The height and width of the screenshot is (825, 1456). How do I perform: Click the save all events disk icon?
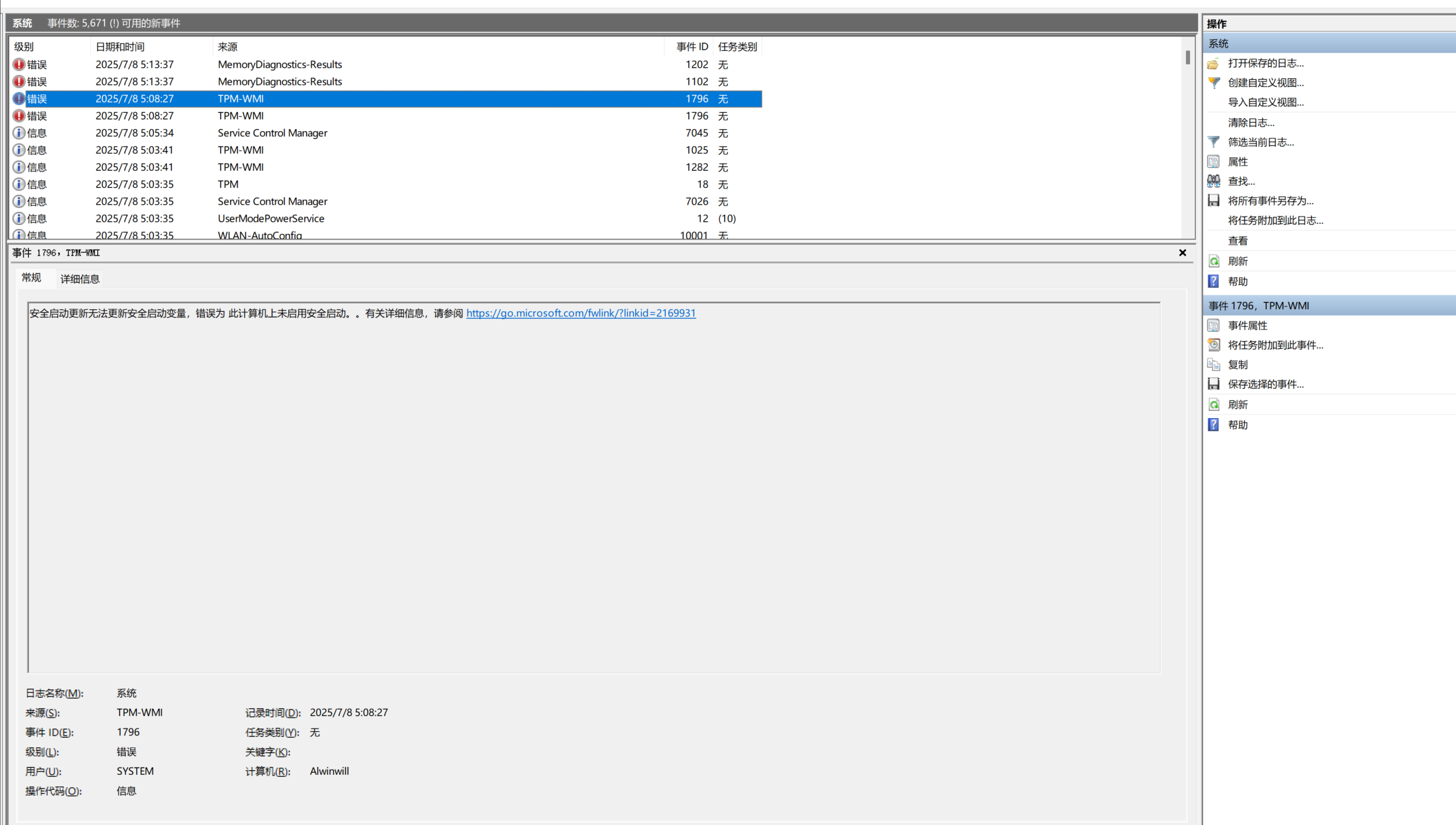1213,201
